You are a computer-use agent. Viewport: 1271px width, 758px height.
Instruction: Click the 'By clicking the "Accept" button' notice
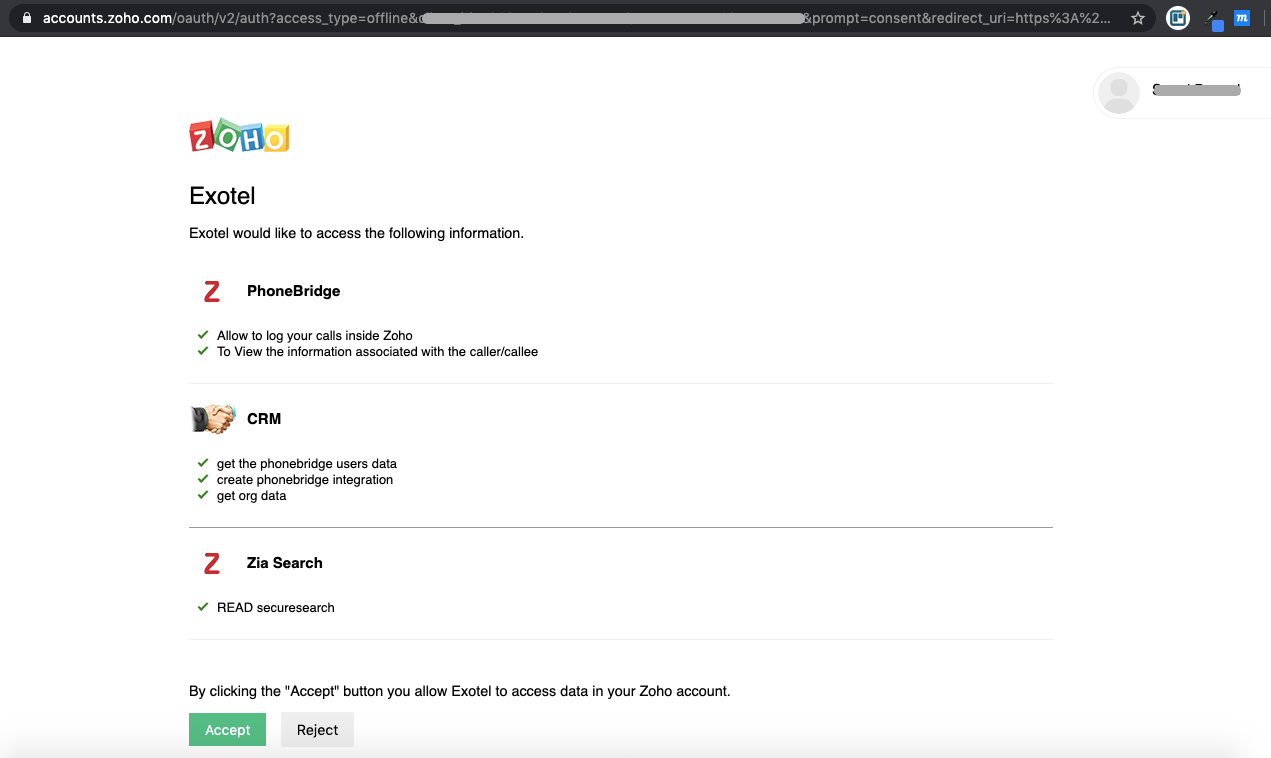pos(460,691)
